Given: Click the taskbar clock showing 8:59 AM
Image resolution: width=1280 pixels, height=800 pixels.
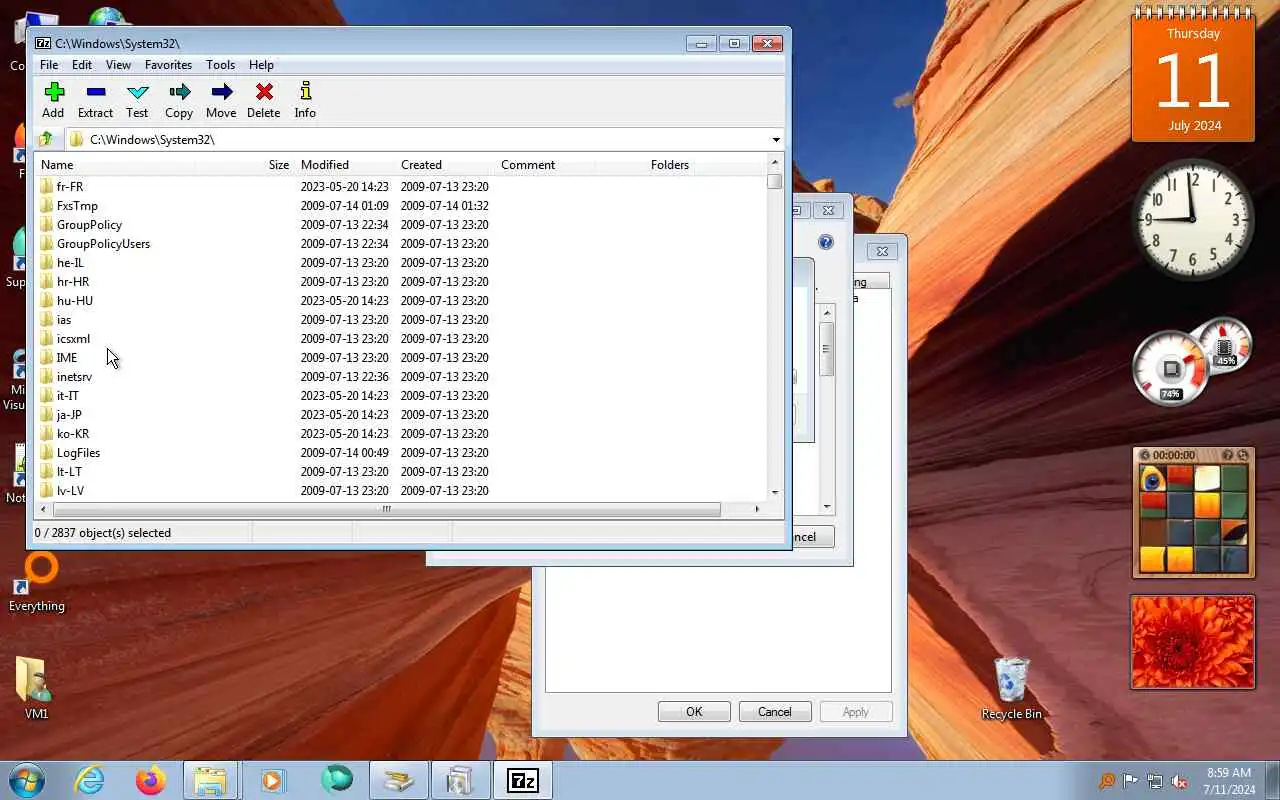Looking at the screenshot, I should (1228, 781).
